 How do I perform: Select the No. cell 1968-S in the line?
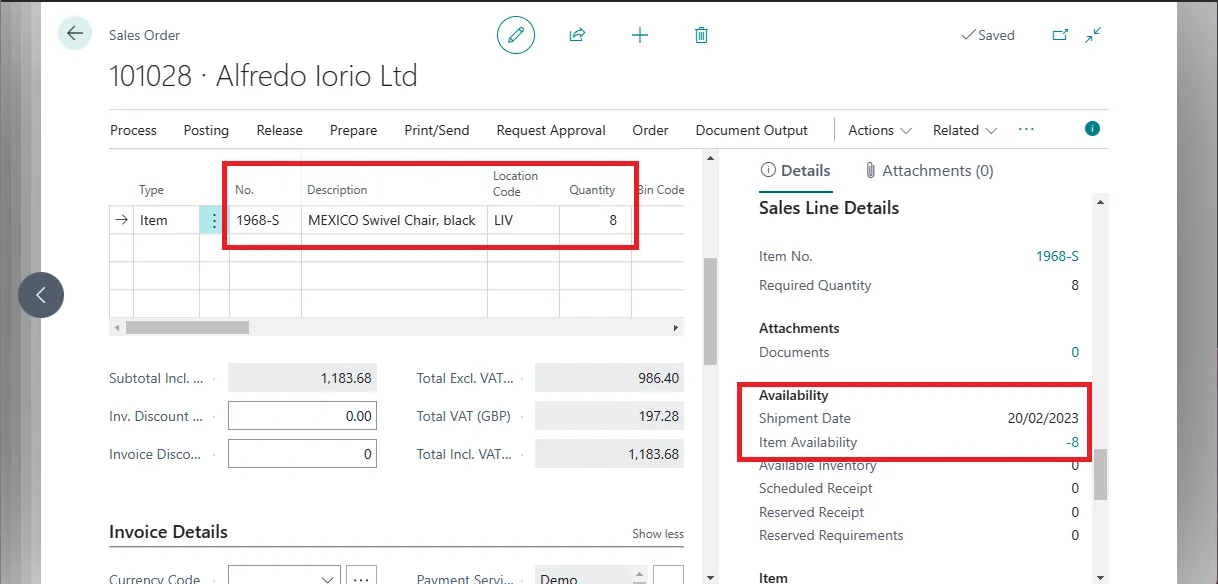coord(265,220)
